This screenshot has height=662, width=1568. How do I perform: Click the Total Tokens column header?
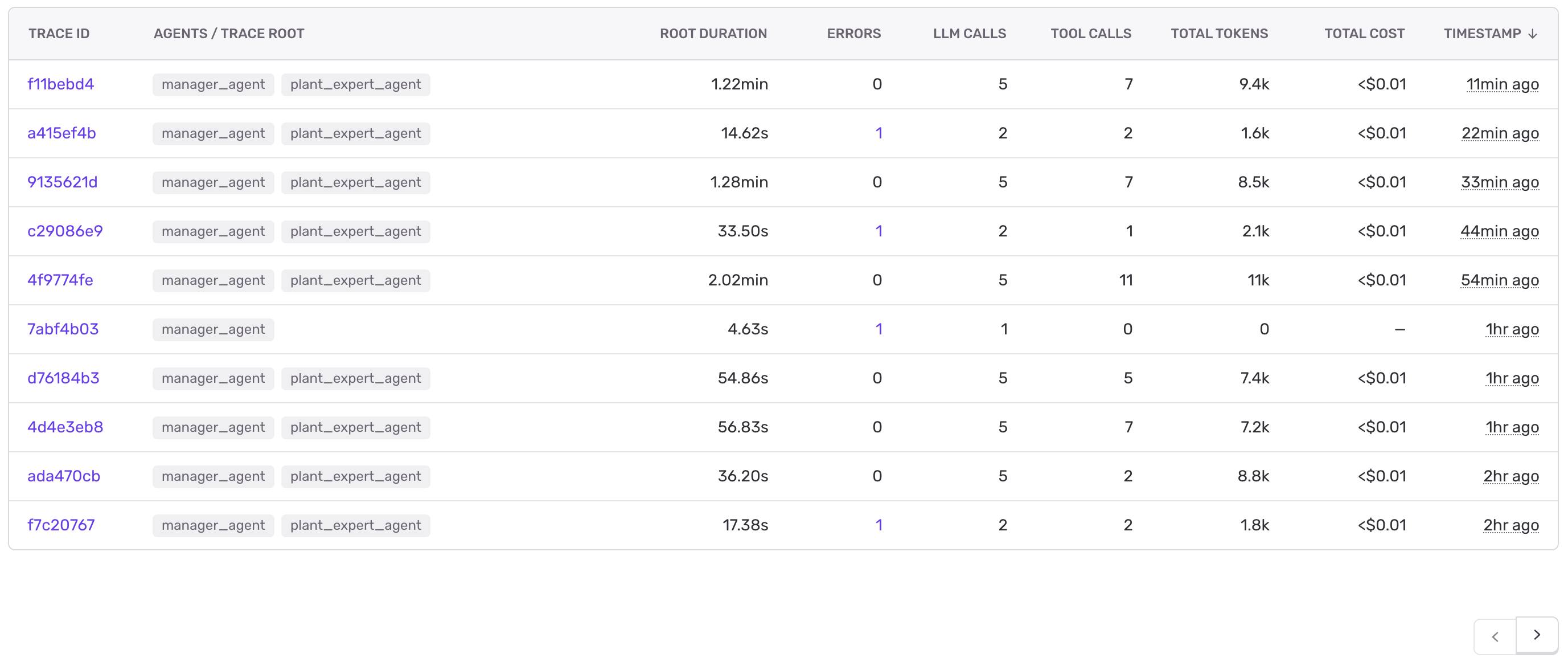pos(1218,34)
